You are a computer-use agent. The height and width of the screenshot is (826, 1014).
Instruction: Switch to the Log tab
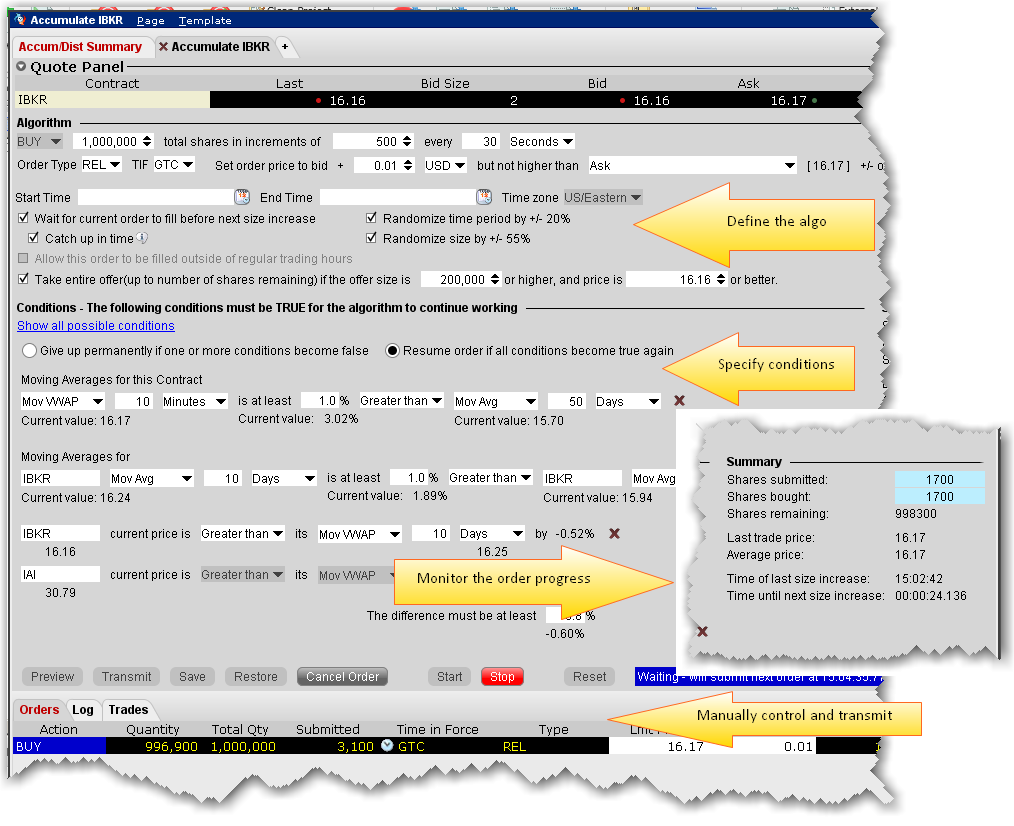(83, 710)
